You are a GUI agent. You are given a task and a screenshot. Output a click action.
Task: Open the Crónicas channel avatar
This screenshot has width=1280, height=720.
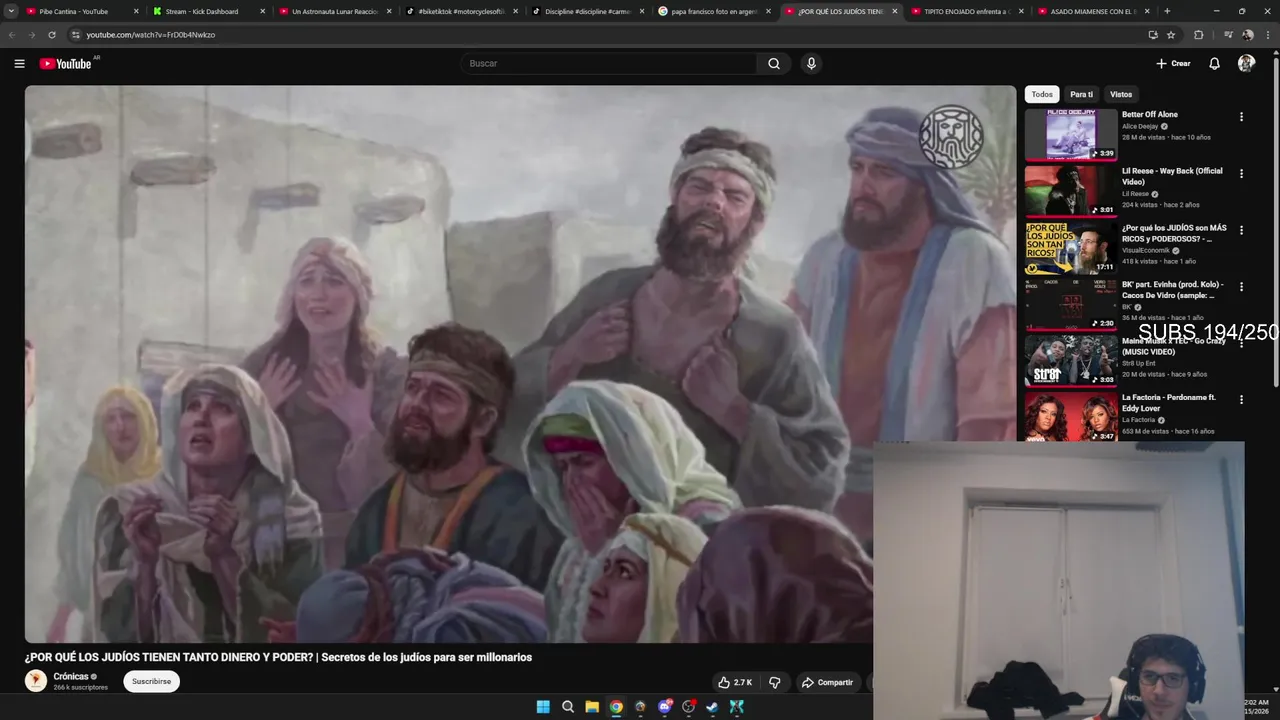(36, 681)
